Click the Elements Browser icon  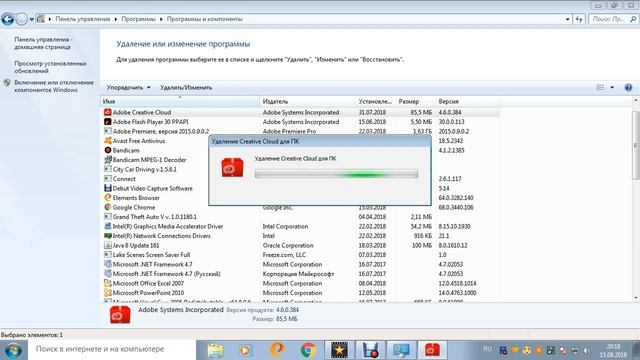(x=107, y=198)
